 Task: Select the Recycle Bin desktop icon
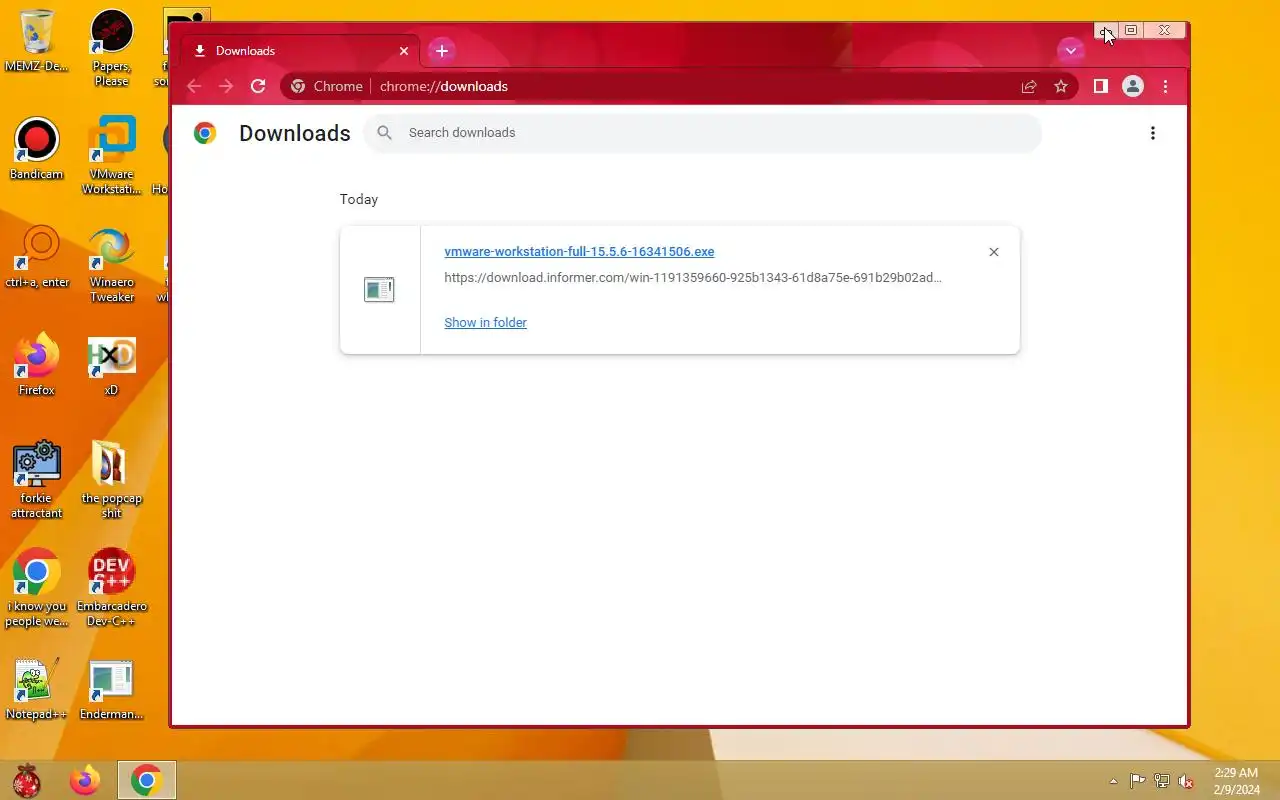37,40
